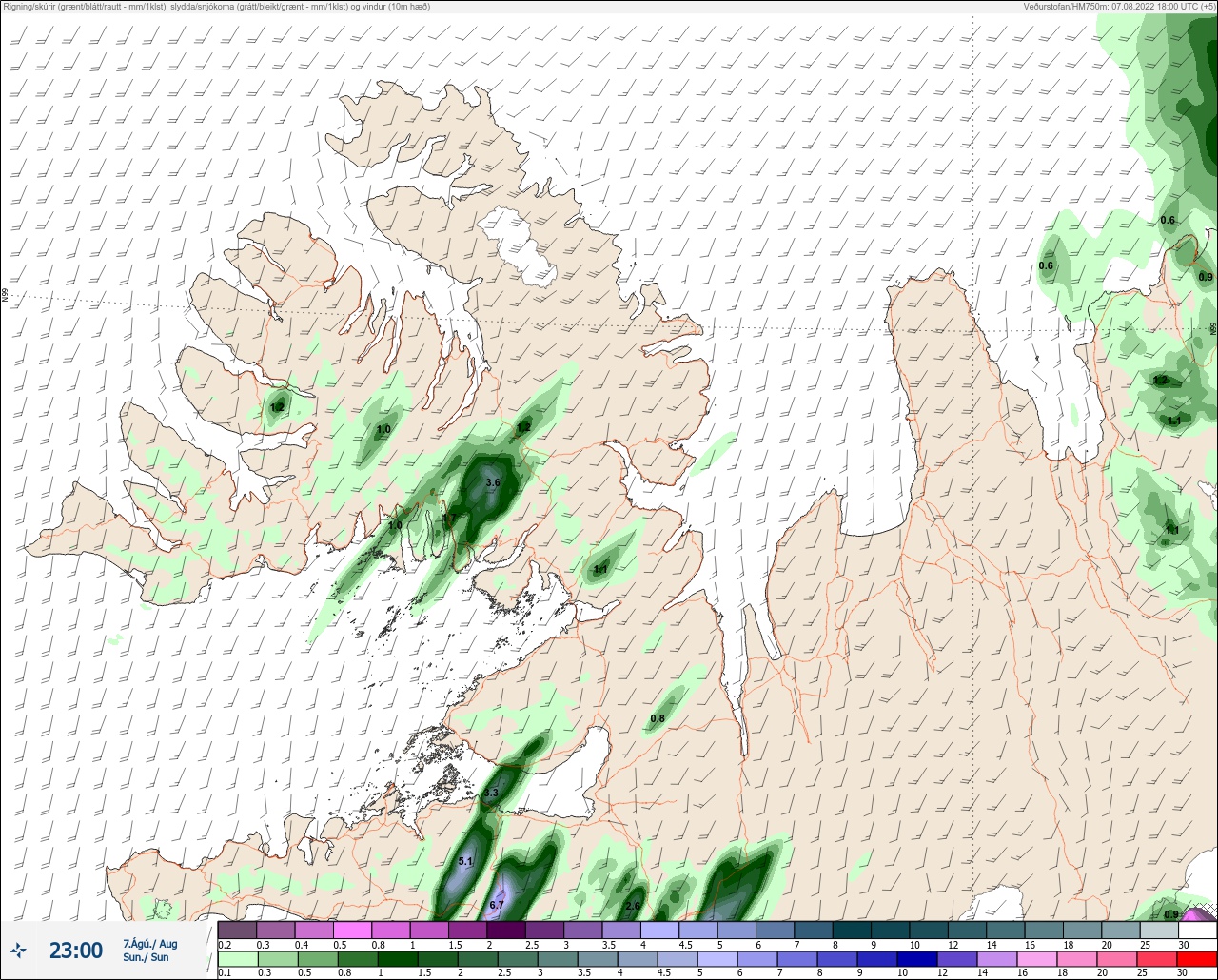Click the snow legend swatch starting at 0.5
The width and height of the screenshot is (1218, 980).
click(x=352, y=930)
